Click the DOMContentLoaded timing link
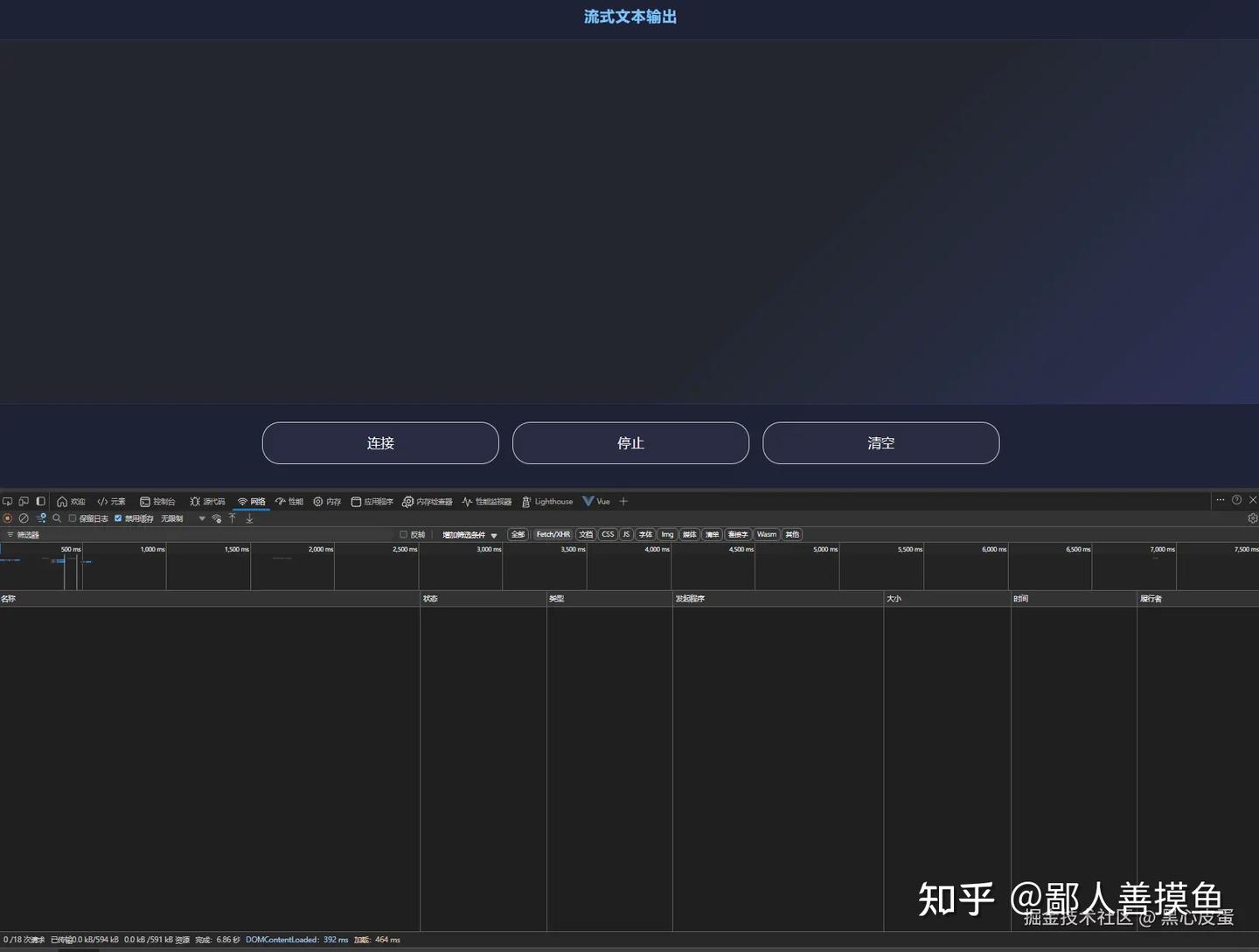This screenshot has height=952, width=1259. click(282, 939)
